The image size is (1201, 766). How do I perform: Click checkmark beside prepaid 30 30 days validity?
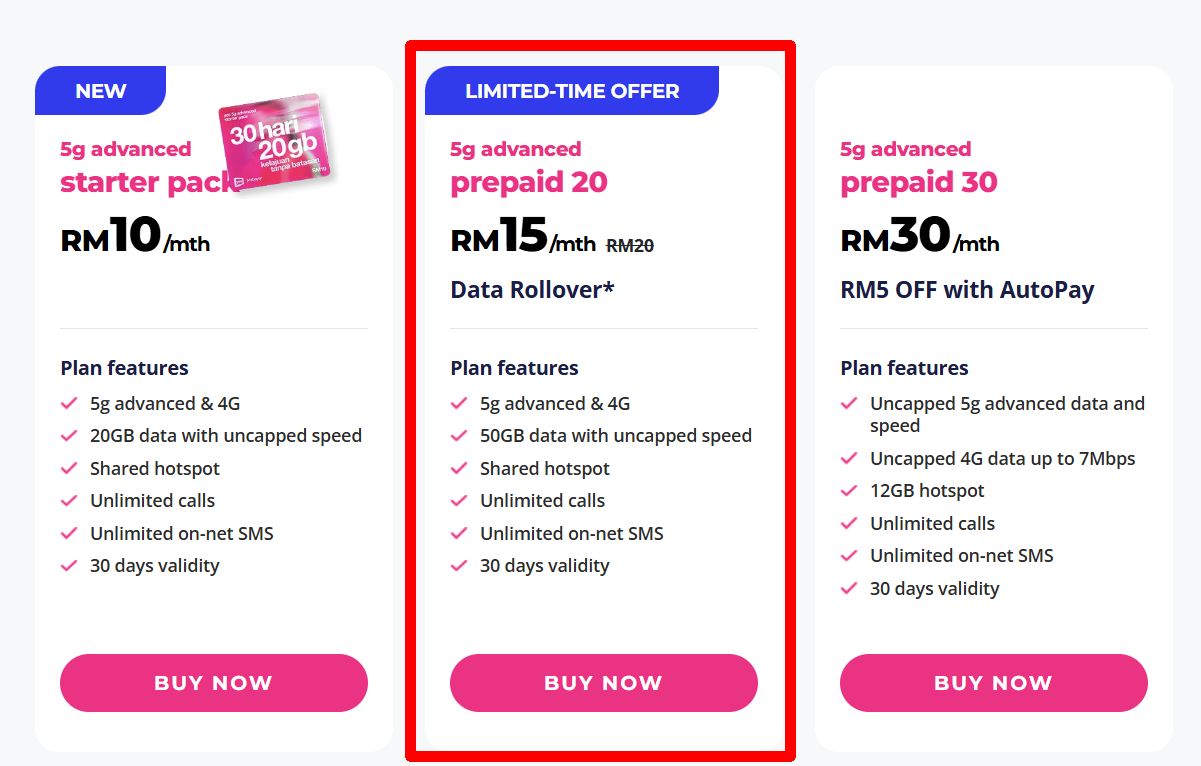(x=849, y=589)
